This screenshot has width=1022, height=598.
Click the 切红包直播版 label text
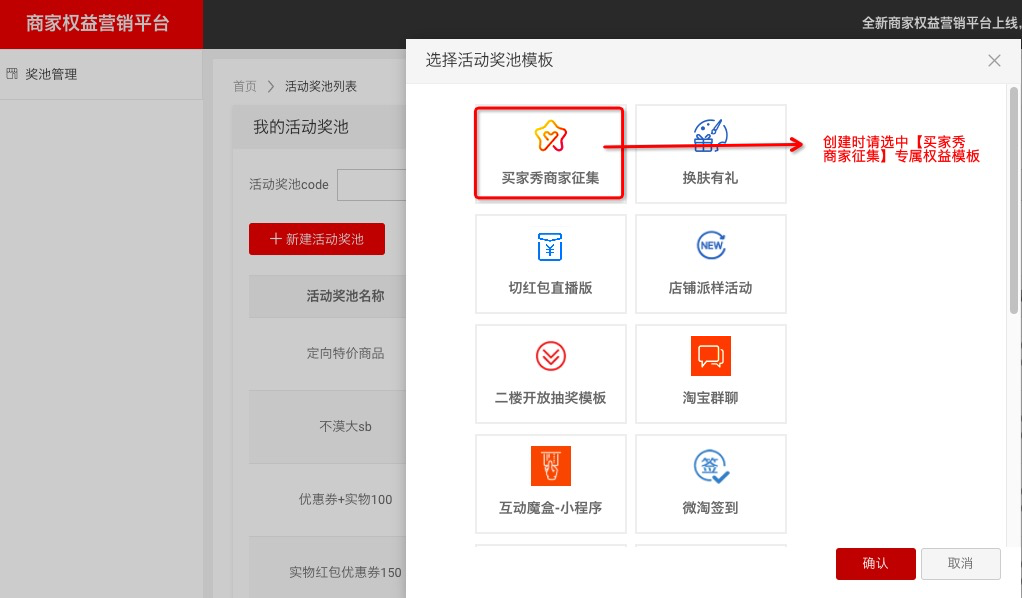tap(550, 288)
